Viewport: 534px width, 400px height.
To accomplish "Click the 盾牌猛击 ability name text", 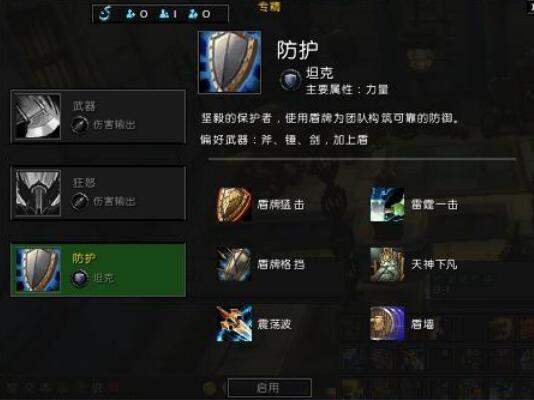I will click(281, 205).
